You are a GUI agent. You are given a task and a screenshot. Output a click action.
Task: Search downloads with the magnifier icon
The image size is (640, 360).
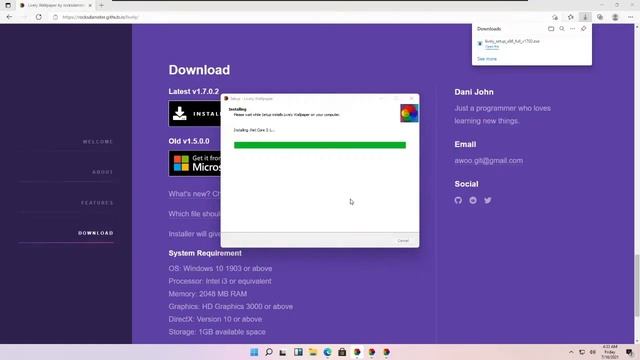562,29
